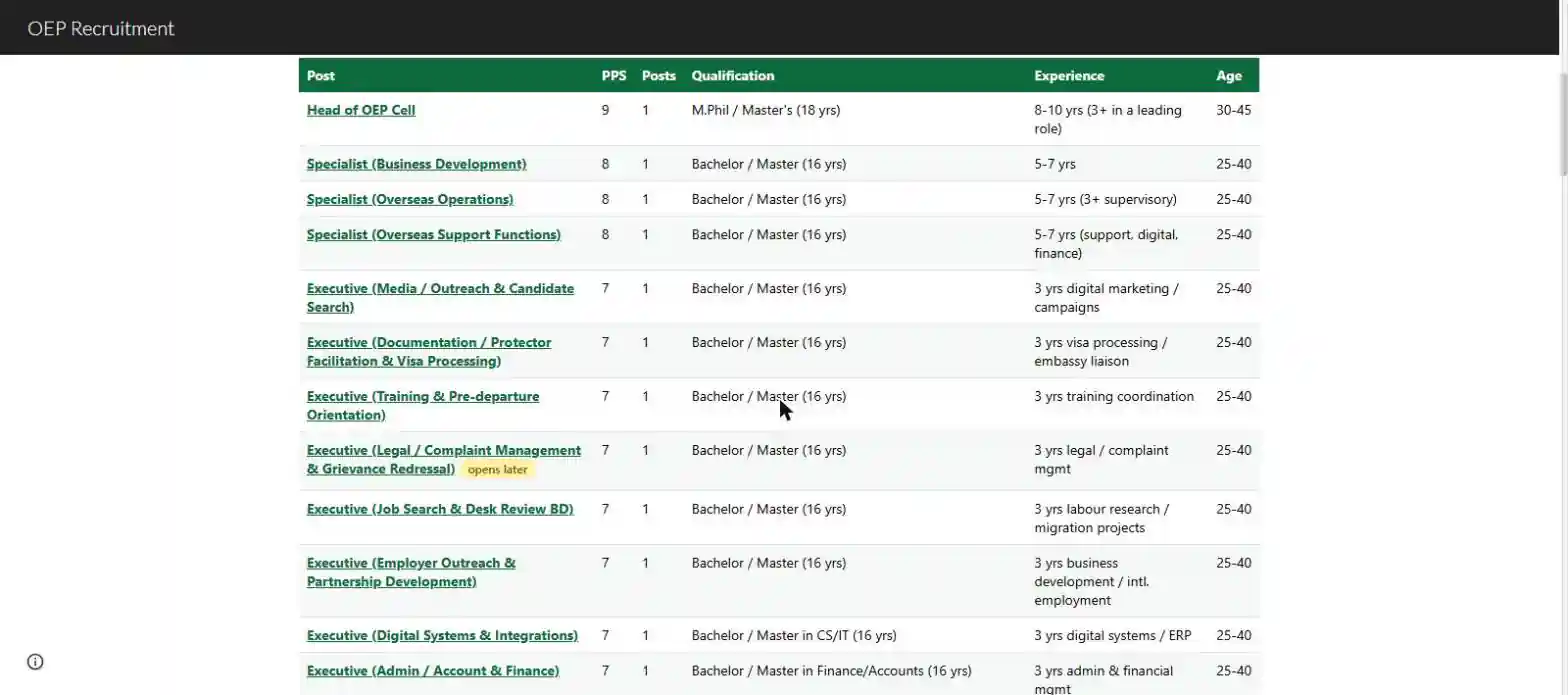Open Specialist (Overseas Support Functions) link
The image size is (1568, 695).
click(x=434, y=235)
